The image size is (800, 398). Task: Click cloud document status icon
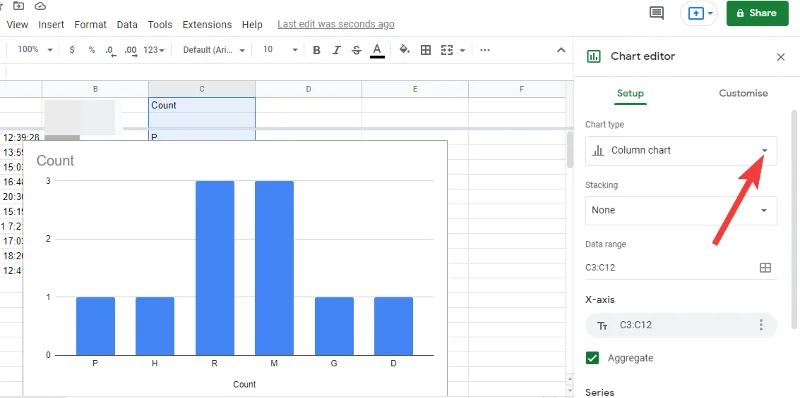pos(40,6)
